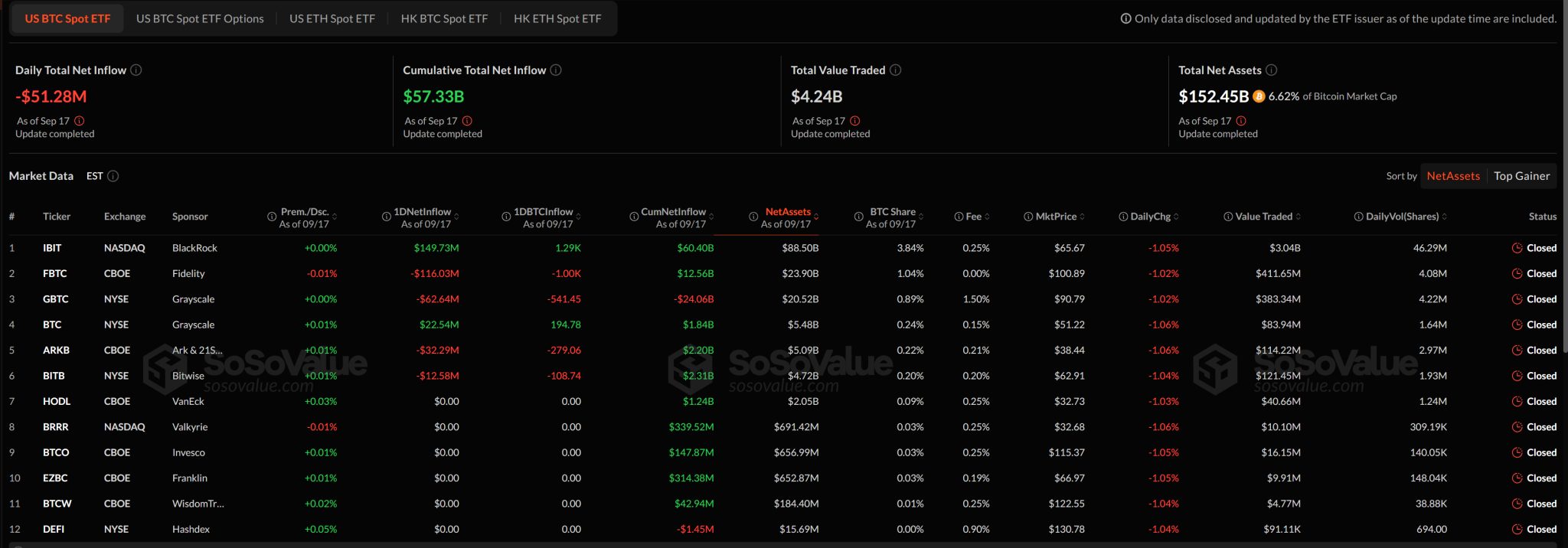Screen dimensions: 1568x548
Task: Open the US ETH Spot ETF tab
Action: (332, 18)
